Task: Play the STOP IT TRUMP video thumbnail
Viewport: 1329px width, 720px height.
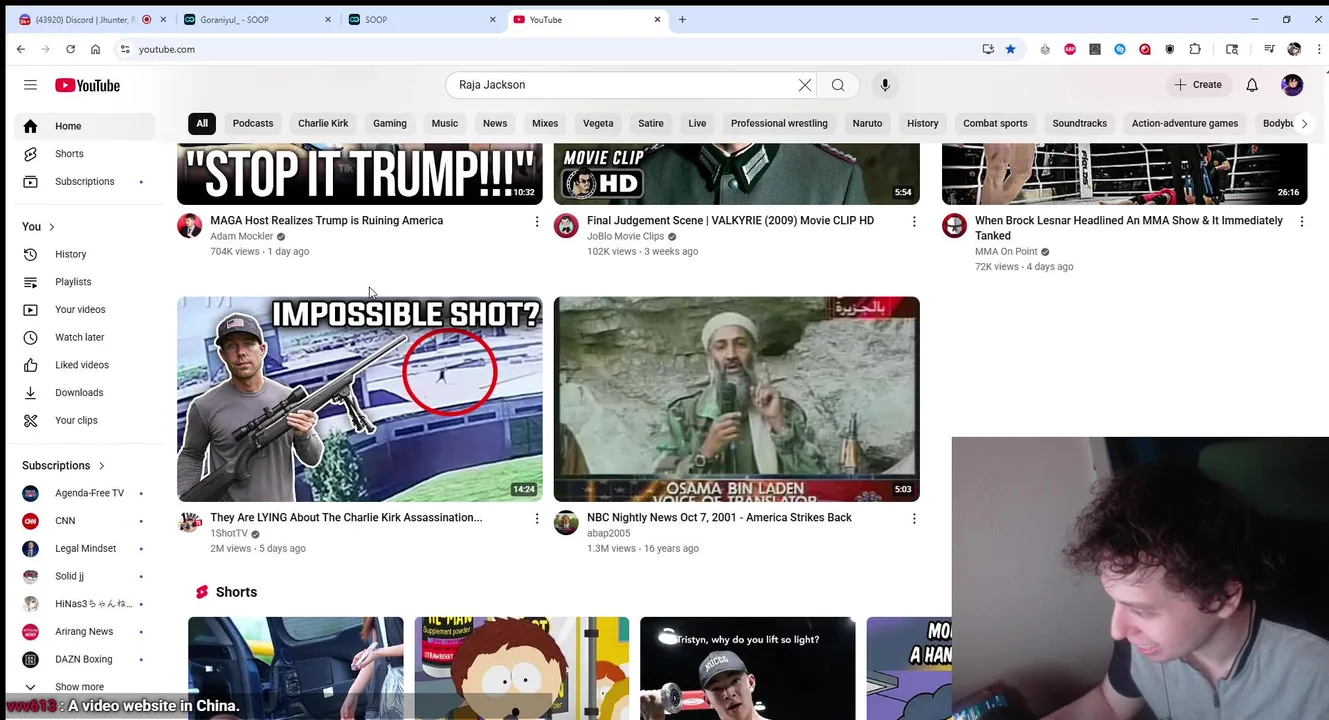Action: coord(360,174)
